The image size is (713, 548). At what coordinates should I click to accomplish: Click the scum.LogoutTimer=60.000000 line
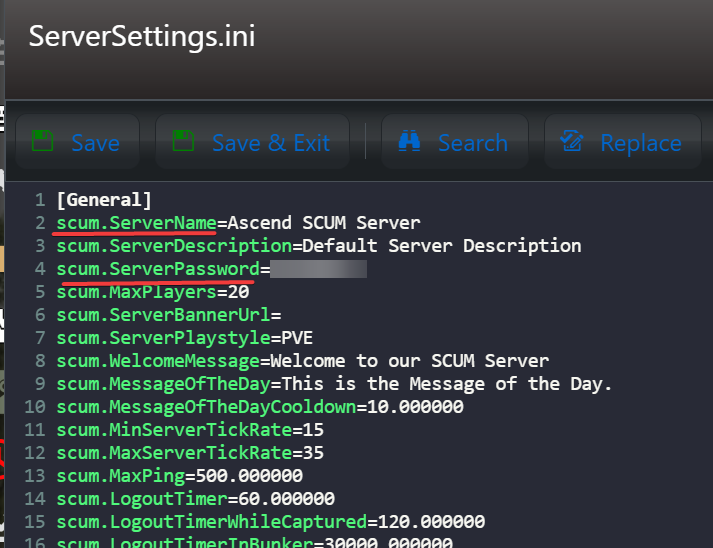[196, 499]
